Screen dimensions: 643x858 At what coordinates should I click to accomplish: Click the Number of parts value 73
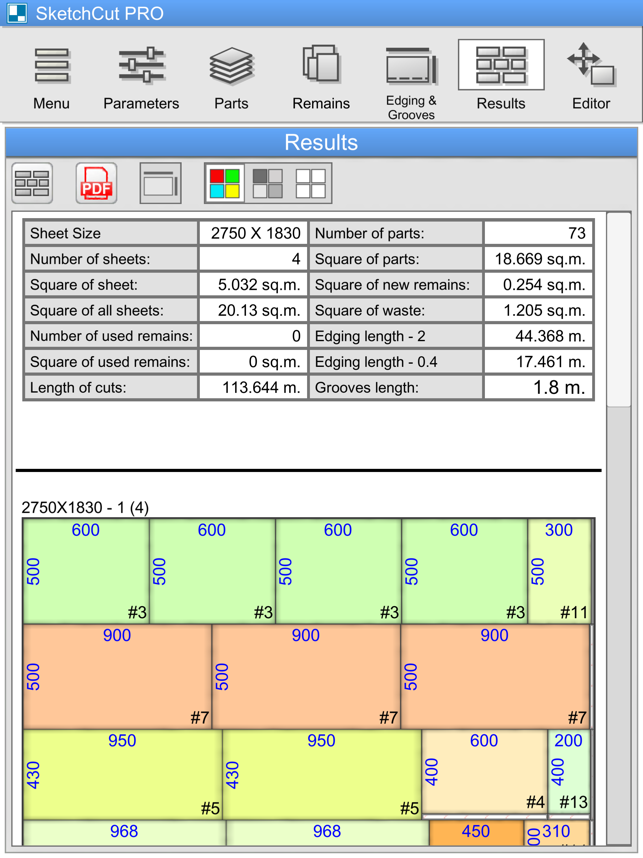click(x=538, y=233)
